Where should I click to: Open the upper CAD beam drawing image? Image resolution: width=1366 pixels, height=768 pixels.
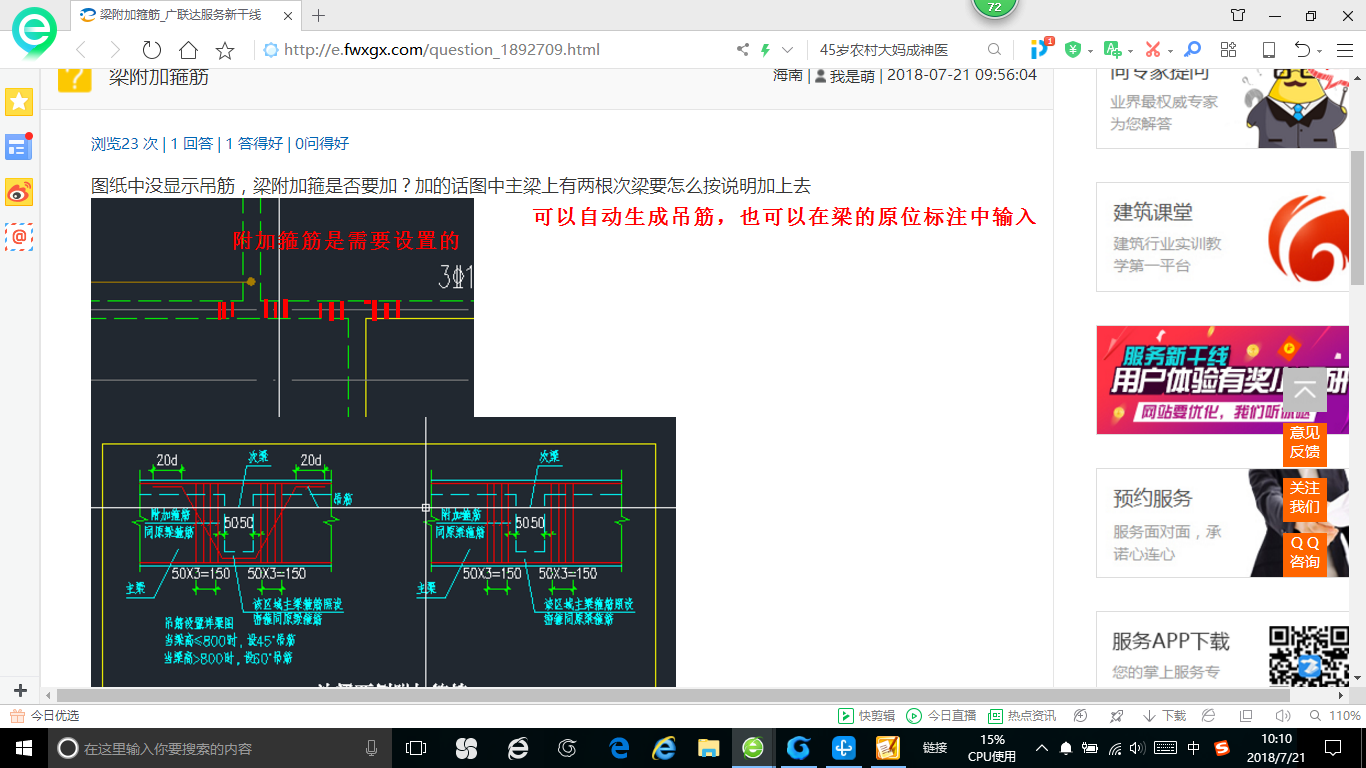tap(282, 307)
